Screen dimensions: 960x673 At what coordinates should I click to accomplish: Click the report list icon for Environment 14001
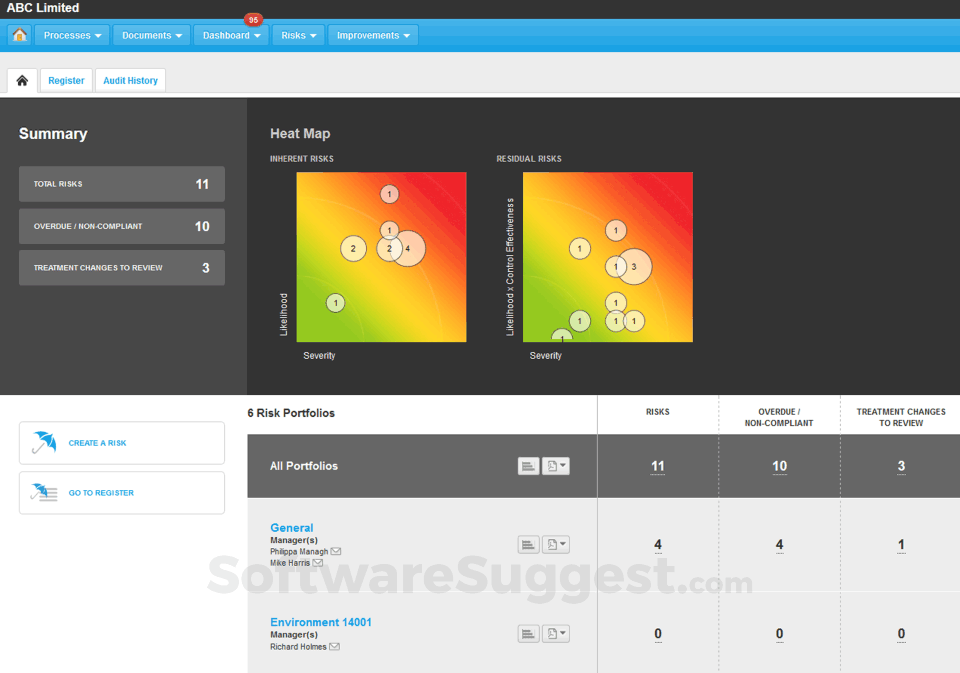528,632
